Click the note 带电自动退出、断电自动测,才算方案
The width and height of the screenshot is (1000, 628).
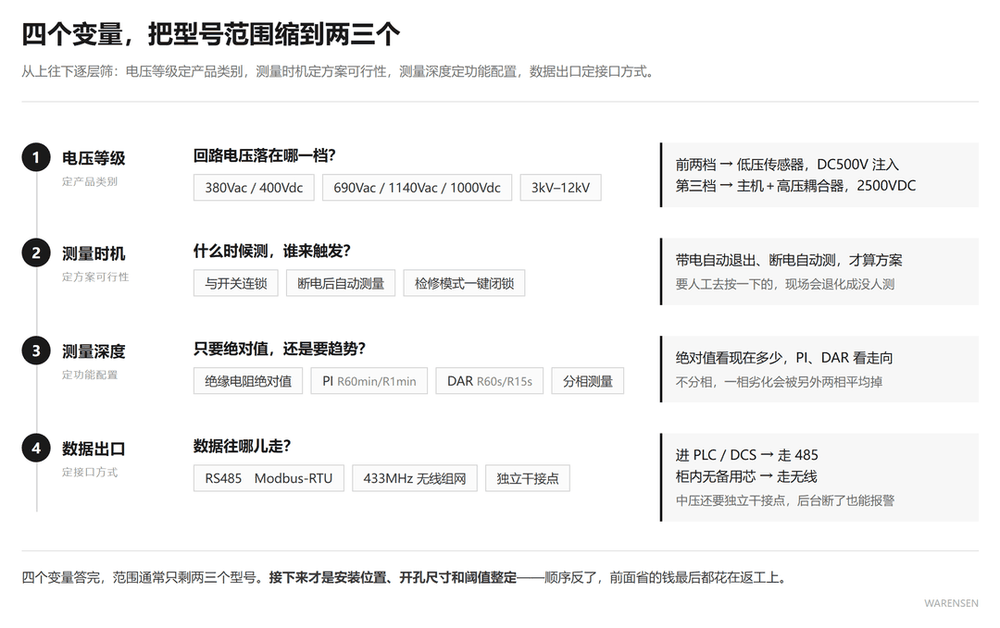(x=789, y=260)
